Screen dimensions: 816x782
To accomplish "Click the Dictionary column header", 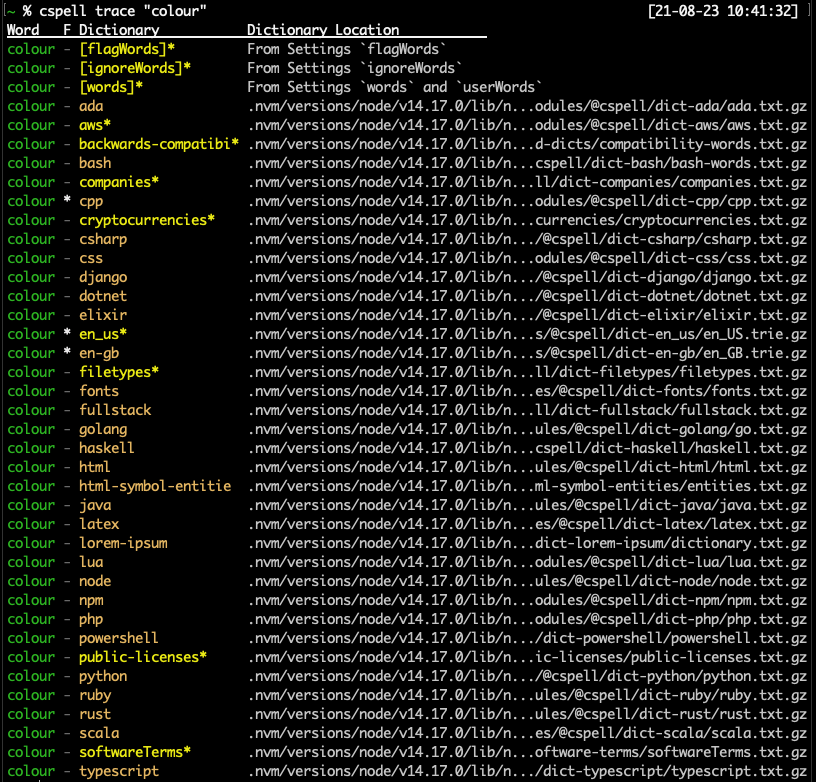I will [x=119, y=30].
